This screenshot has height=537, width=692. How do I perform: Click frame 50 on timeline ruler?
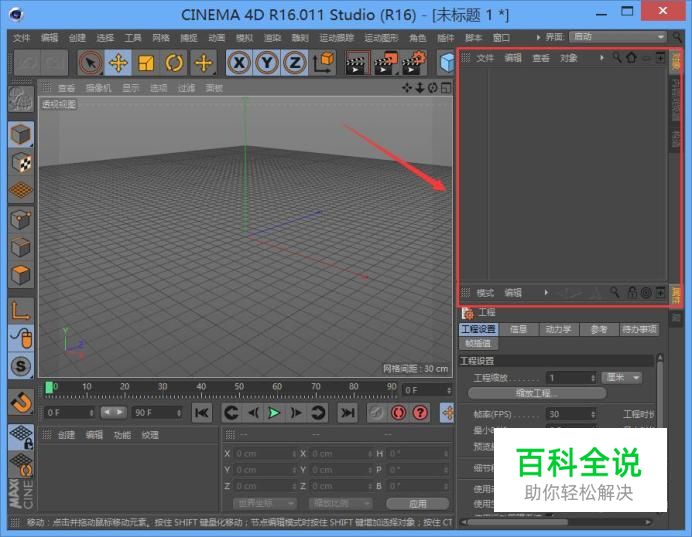[239, 387]
